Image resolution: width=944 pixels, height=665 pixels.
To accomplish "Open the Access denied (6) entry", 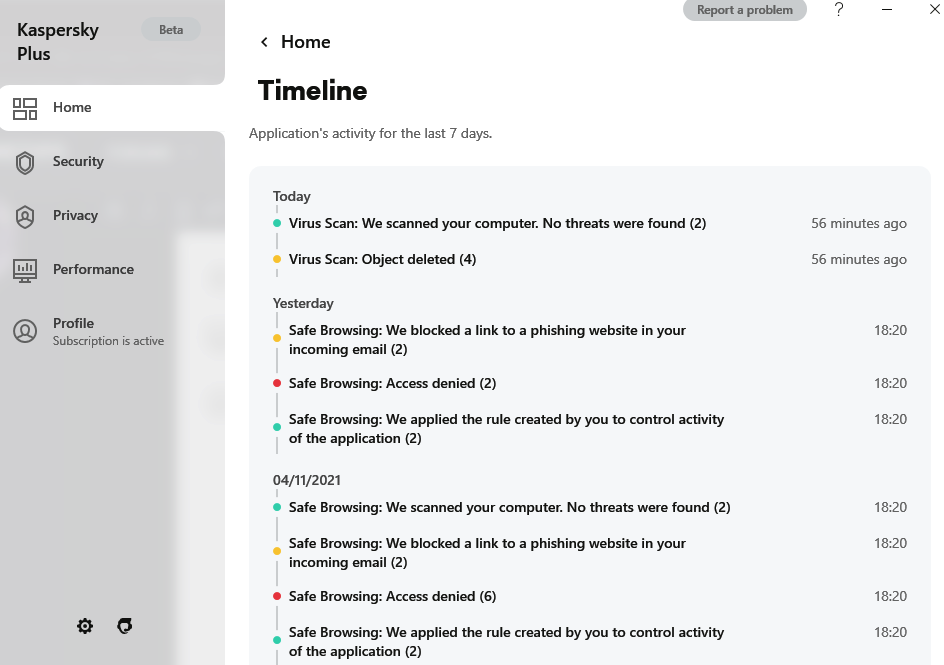I will pyautogui.click(x=392, y=596).
